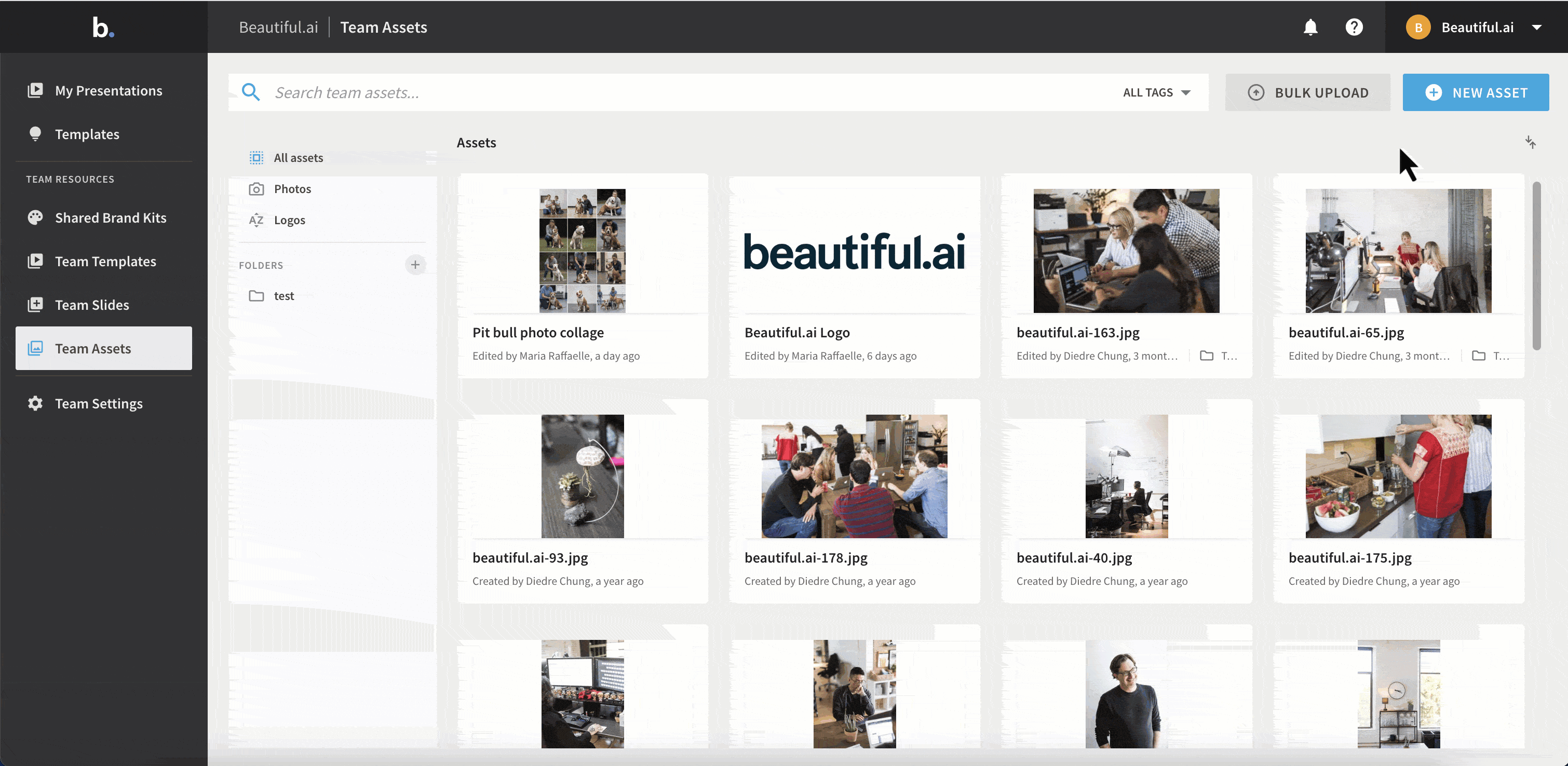This screenshot has height=766, width=1568.
Task: Open the ALL TAGS dropdown
Action: coord(1156,92)
